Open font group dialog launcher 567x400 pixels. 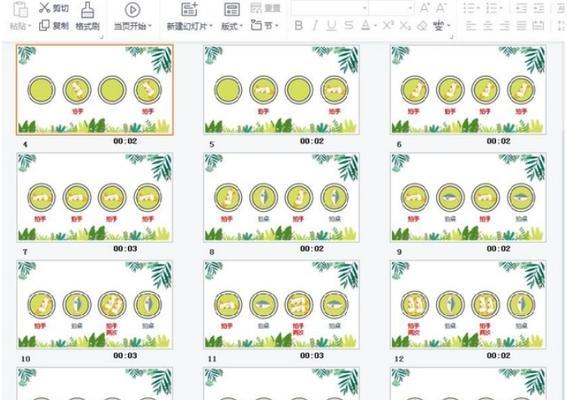[x=451, y=37]
